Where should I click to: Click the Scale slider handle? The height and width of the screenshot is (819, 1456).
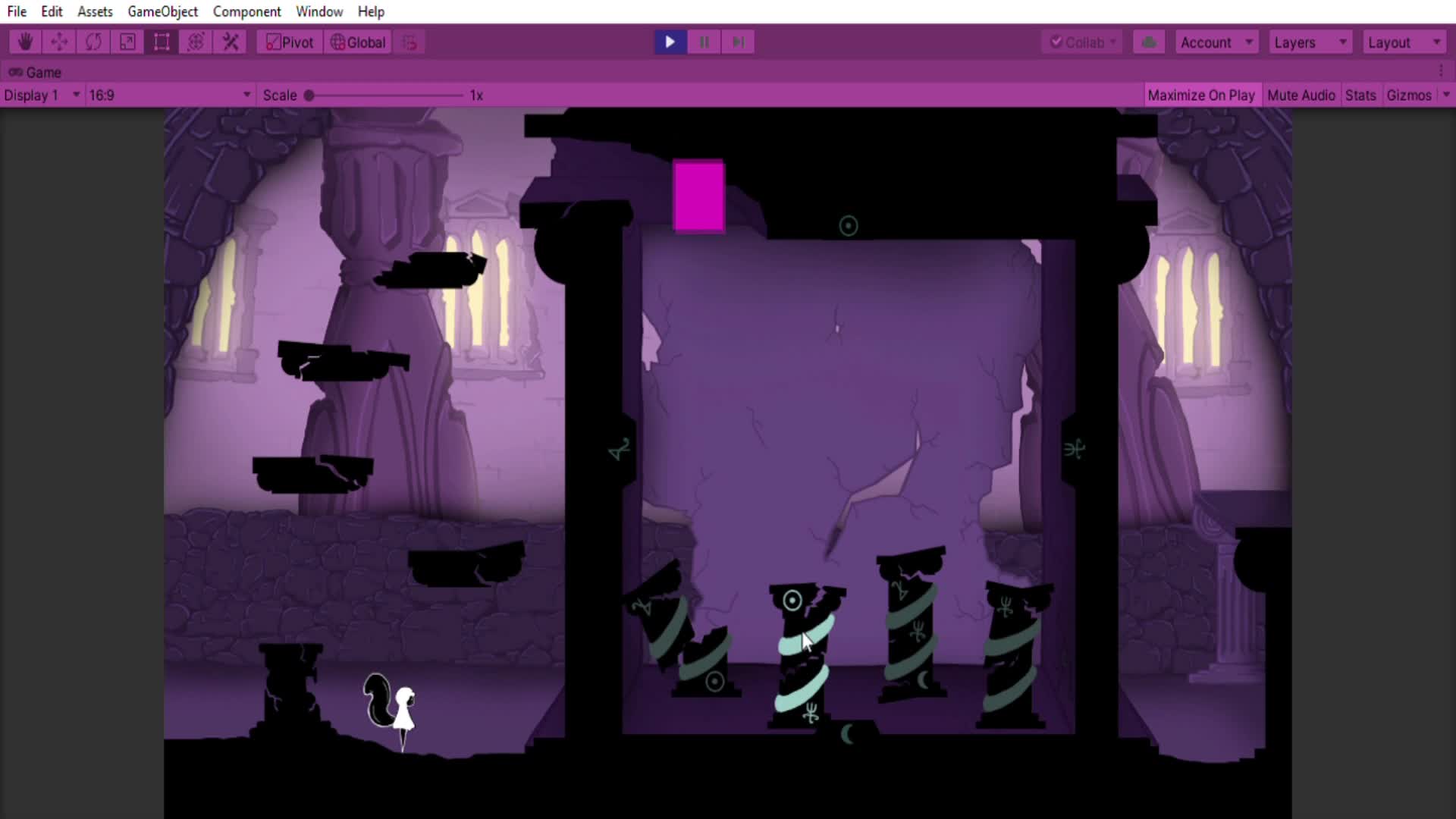pyautogui.click(x=309, y=96)
